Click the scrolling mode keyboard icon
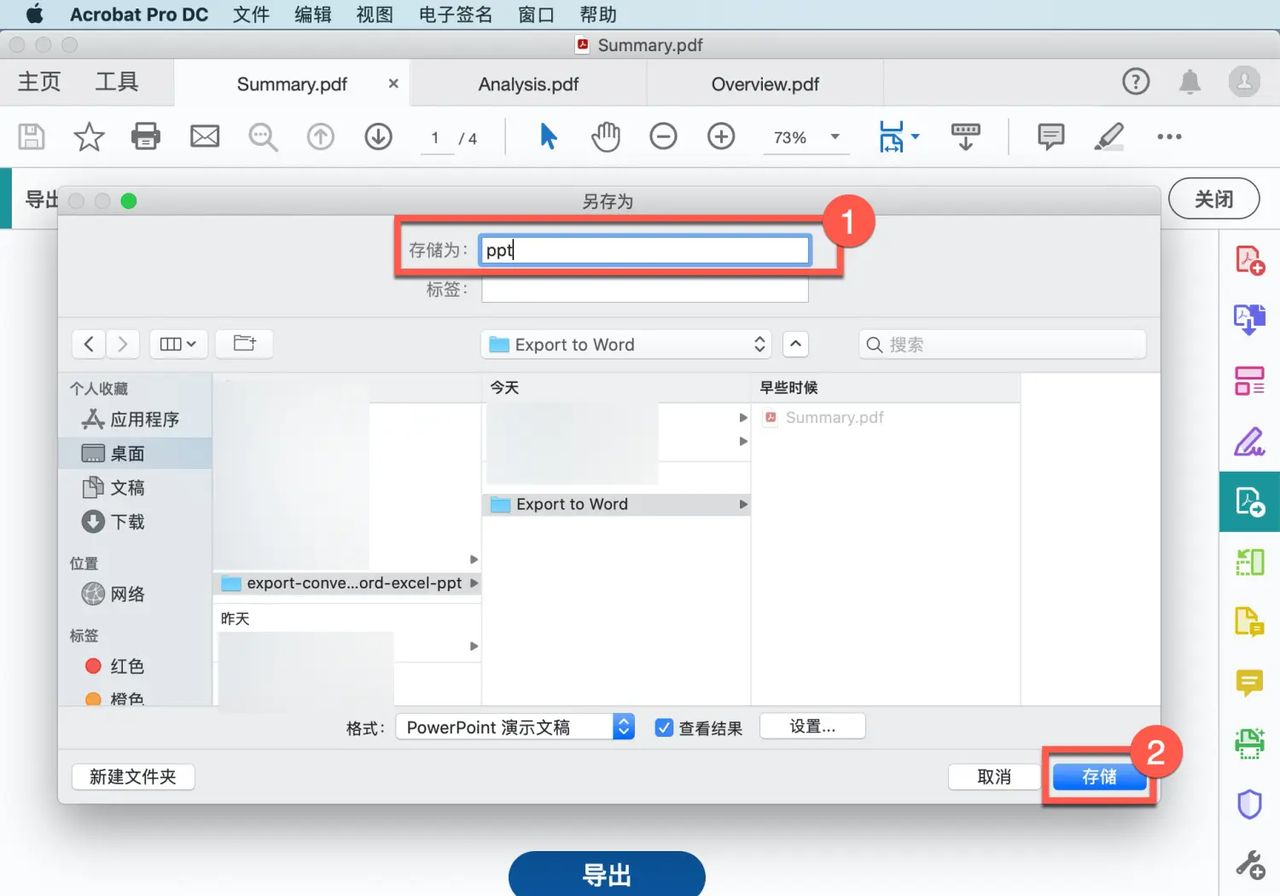Screen dimensions: 1280x896 965,137
